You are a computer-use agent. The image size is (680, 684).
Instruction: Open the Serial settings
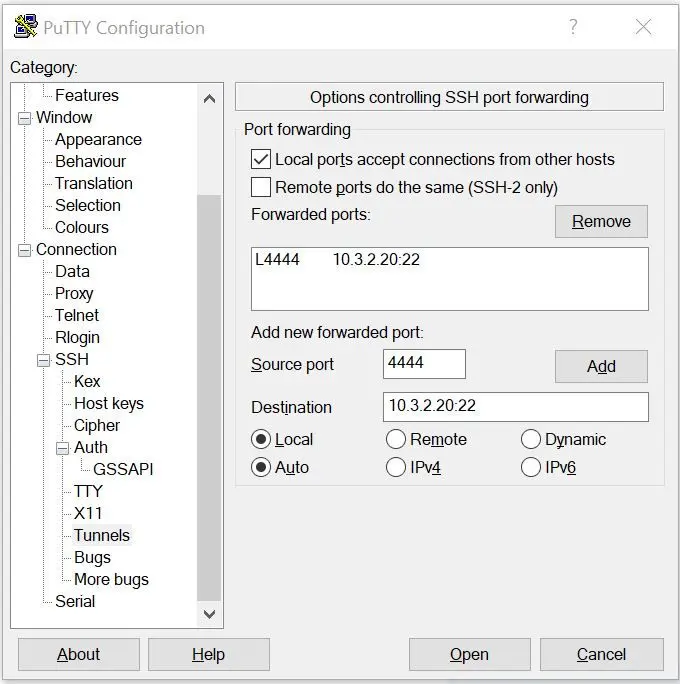(75, 601)
